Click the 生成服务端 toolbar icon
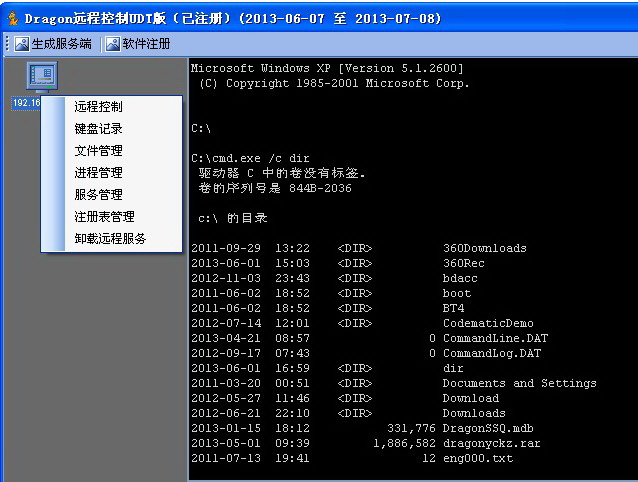The width and height of the screenshot is (638, 482). (x=22, y=44)
